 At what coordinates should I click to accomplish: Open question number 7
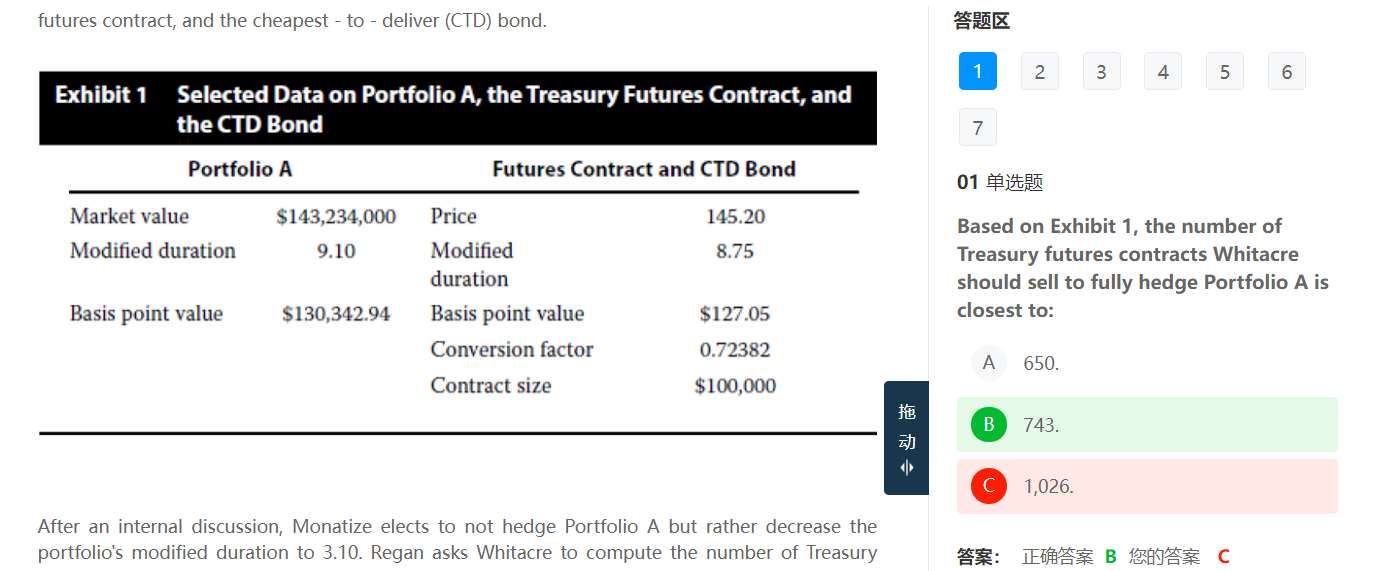tap(977, 128)
